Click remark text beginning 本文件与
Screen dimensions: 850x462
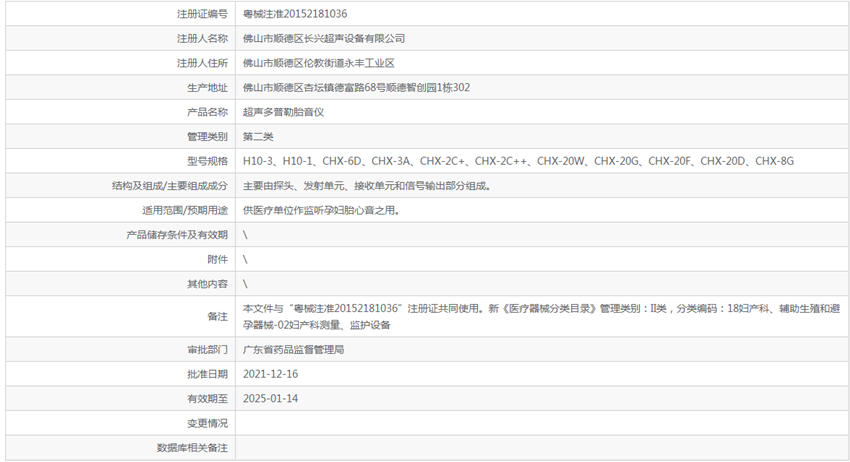click(x=541, y=317)
